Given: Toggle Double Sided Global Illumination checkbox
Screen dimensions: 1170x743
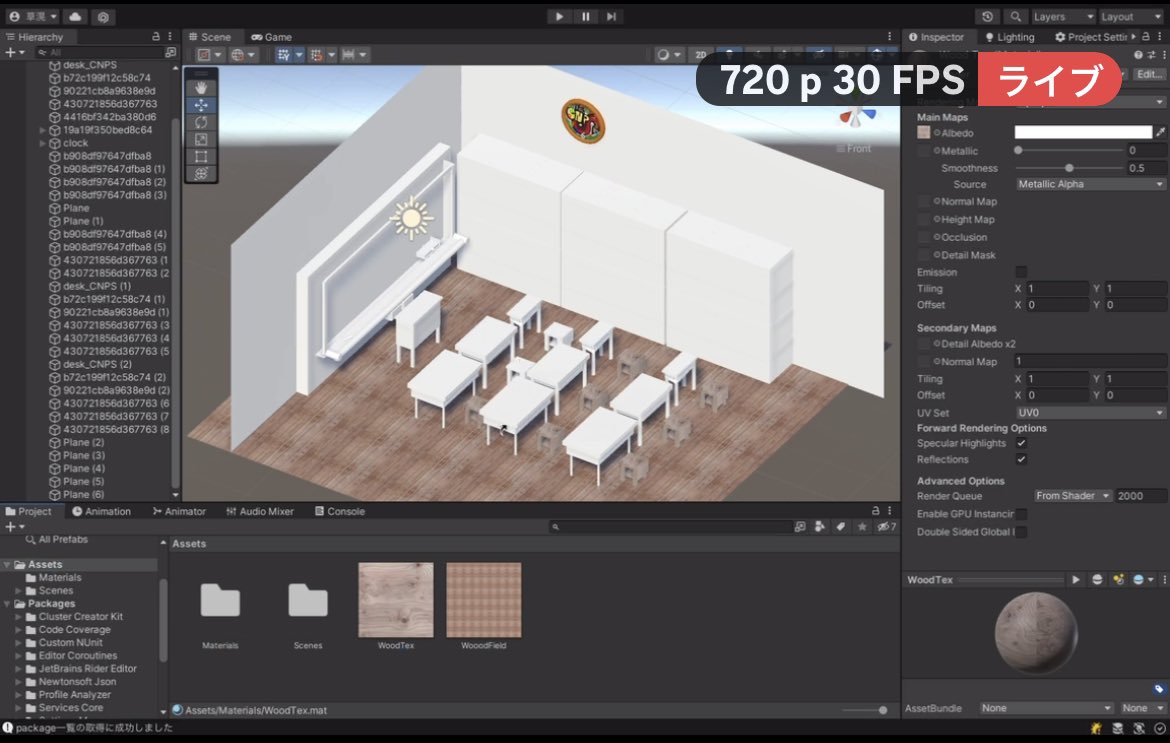Looking at the screenshot, I should (x=1021, y=532).
